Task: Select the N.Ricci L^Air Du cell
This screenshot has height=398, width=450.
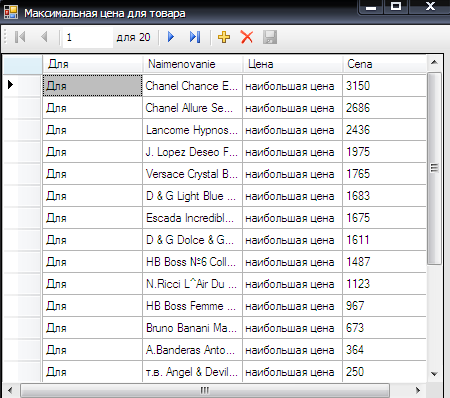Action: point(192,284)
